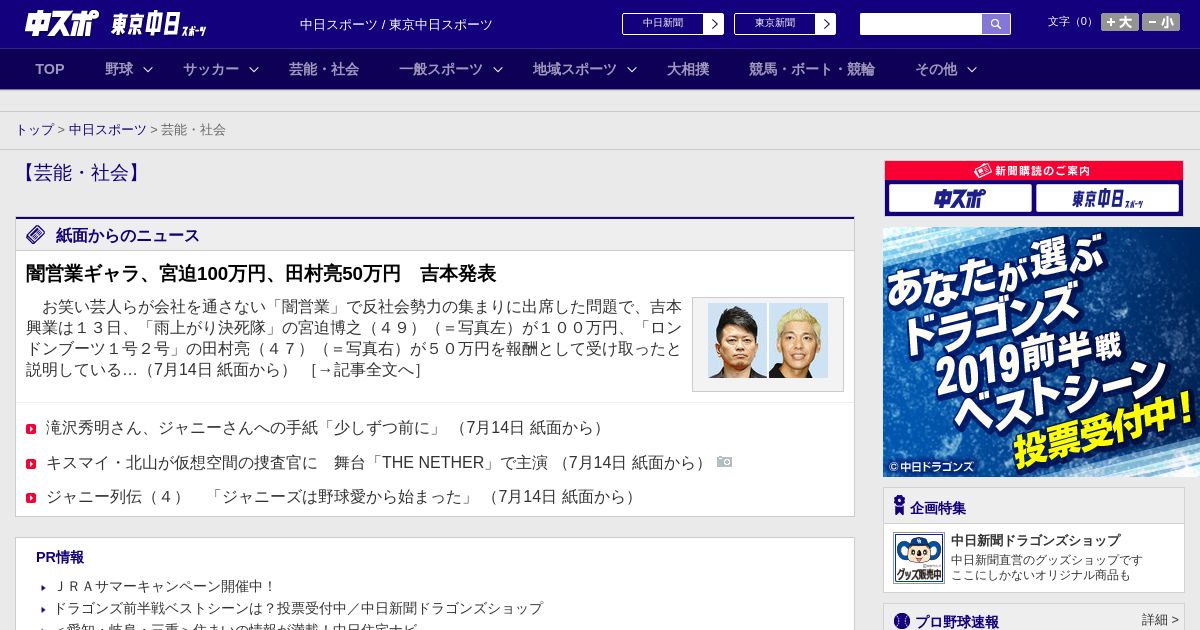This screenshot has height=630, width=1200.
Task: Click the arrow next to 東京新聞
Action: (x=826, y=24)
